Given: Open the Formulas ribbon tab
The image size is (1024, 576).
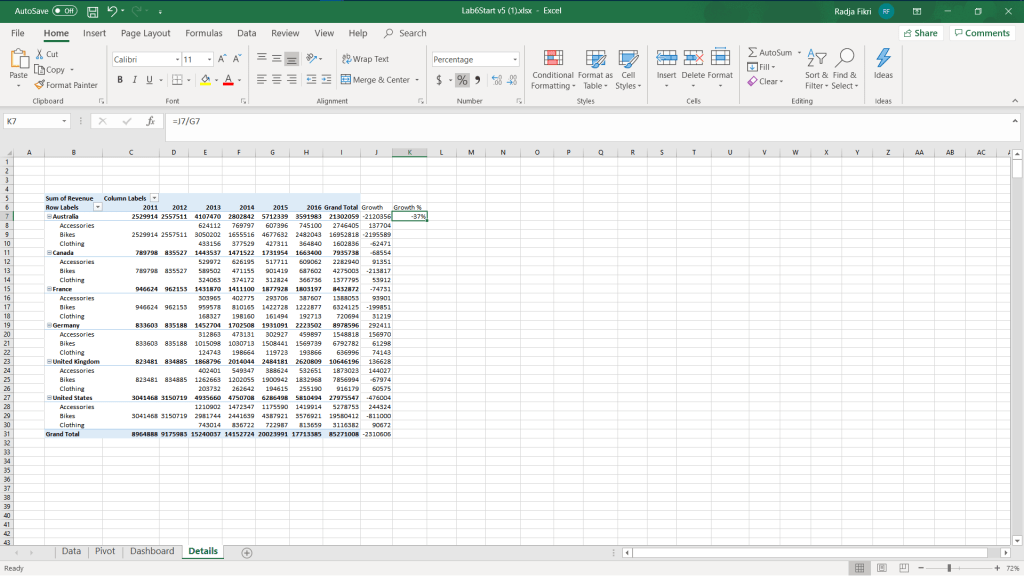Looking at the screenshot, I should click(x=203, y=33).
